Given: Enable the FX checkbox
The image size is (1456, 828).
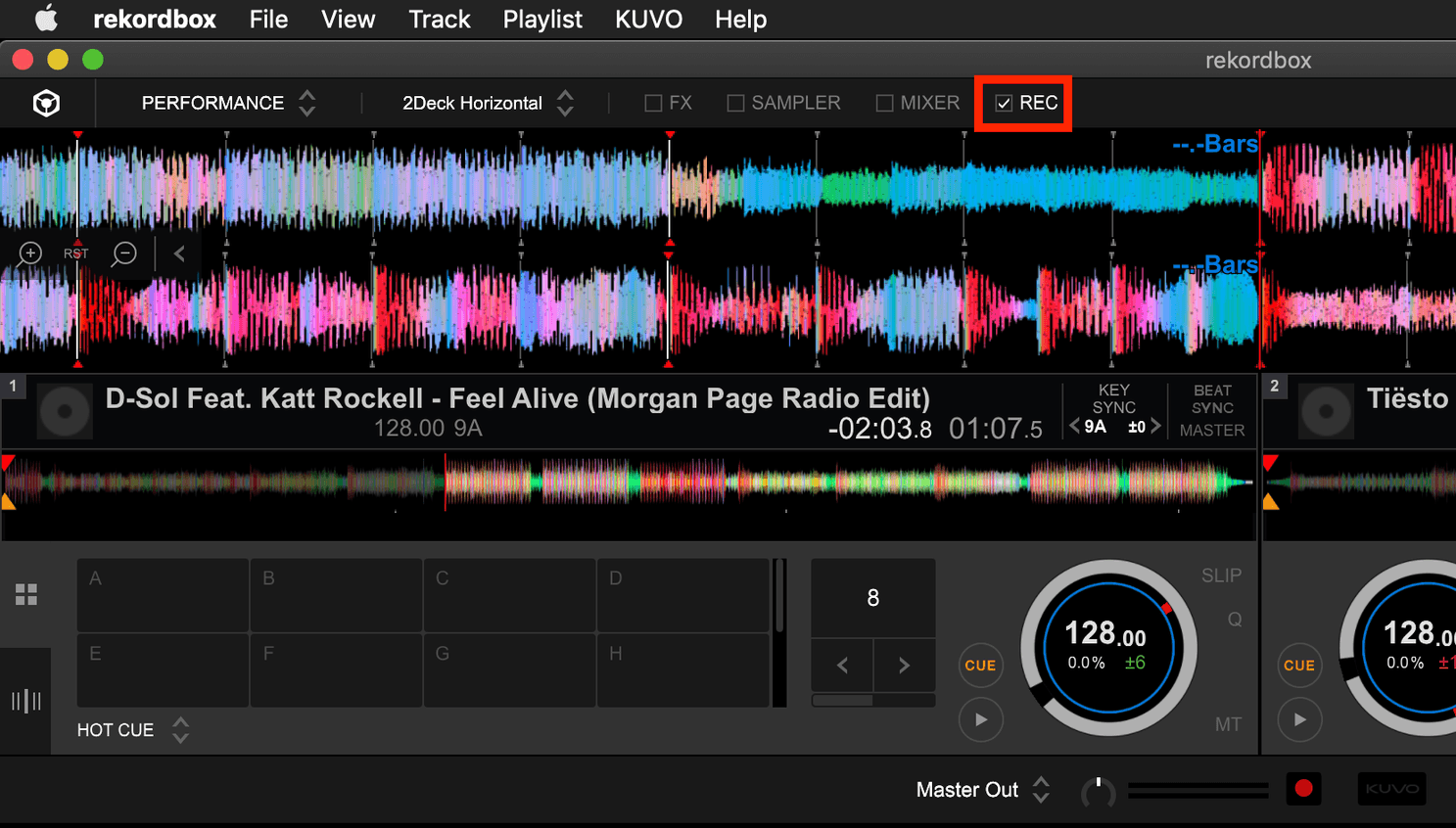Looking at the screenshot, I should point(651,102).
